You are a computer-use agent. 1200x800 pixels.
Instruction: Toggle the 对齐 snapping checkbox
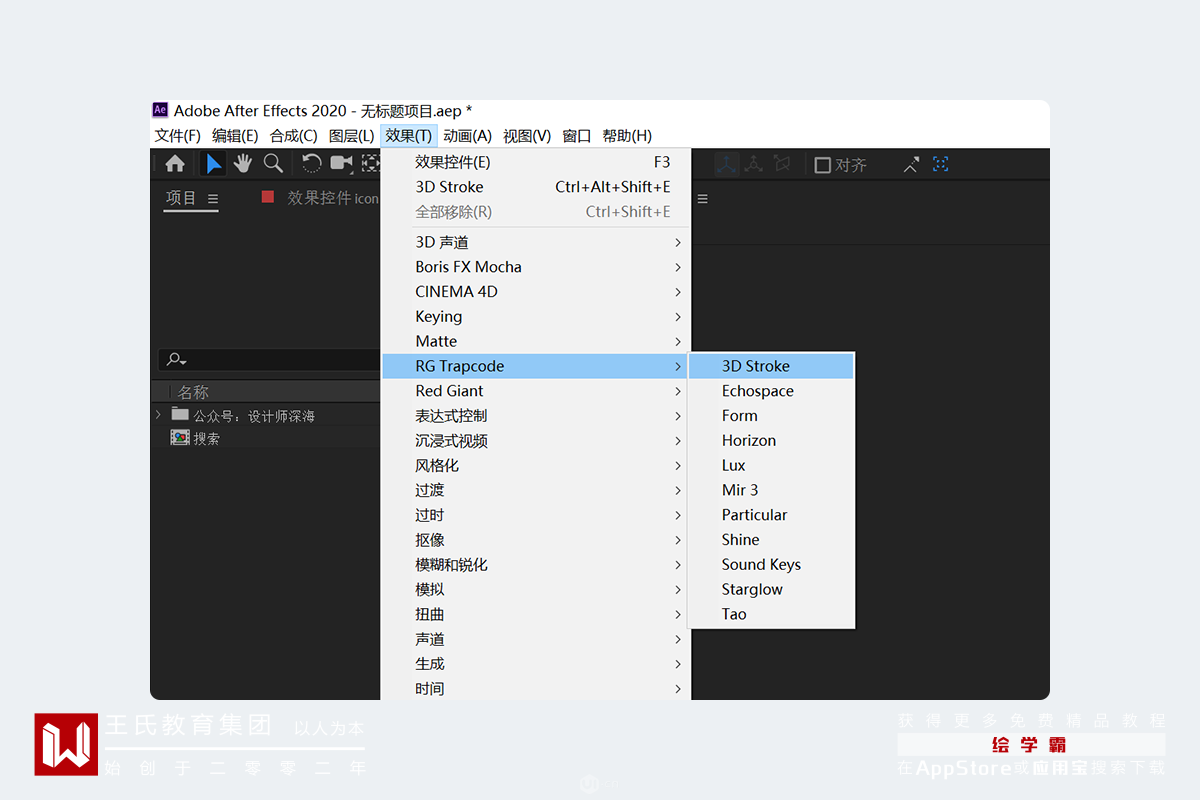(823, 165)
